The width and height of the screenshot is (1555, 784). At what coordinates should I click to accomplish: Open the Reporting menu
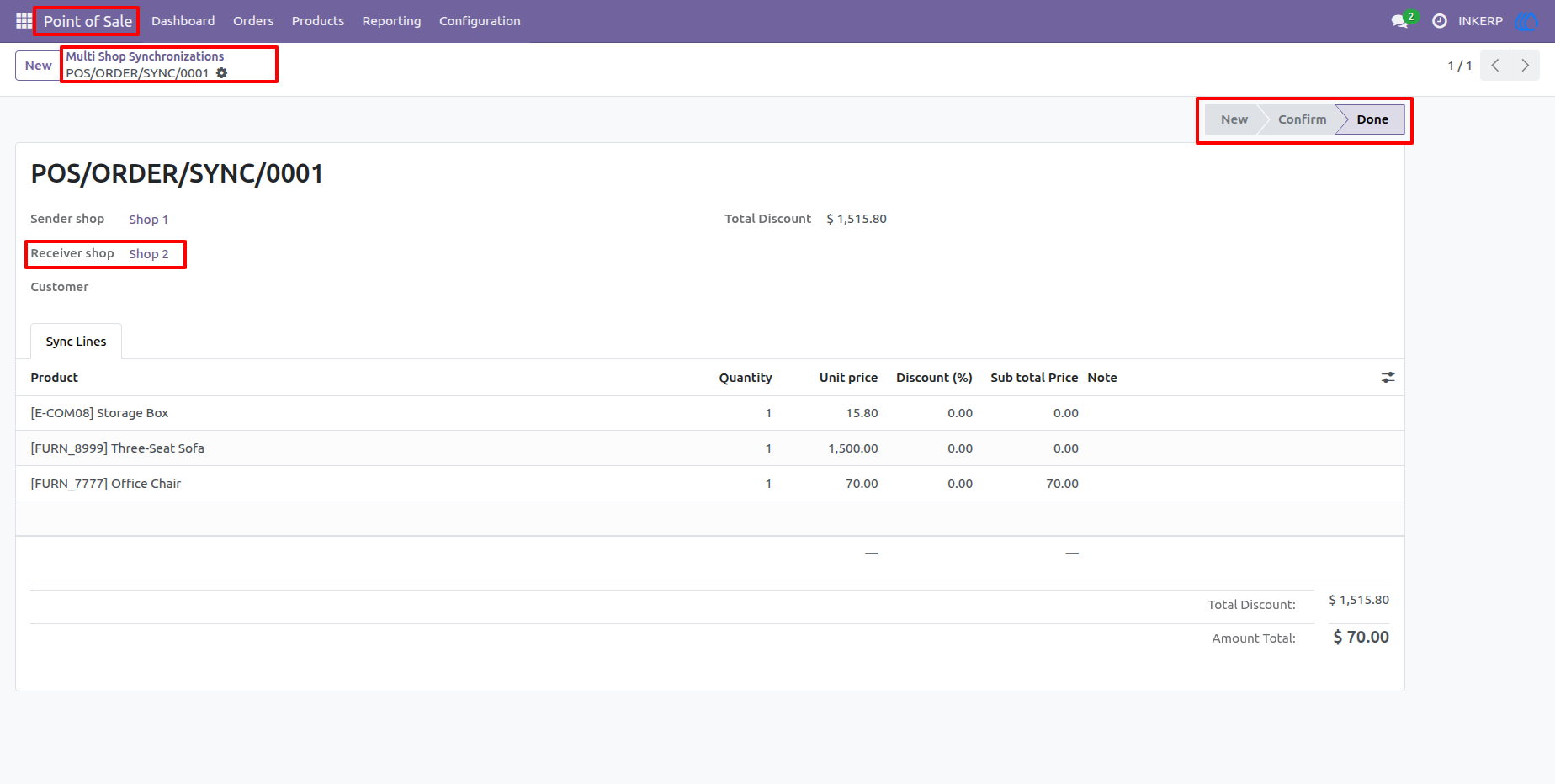tap(391, 21)
